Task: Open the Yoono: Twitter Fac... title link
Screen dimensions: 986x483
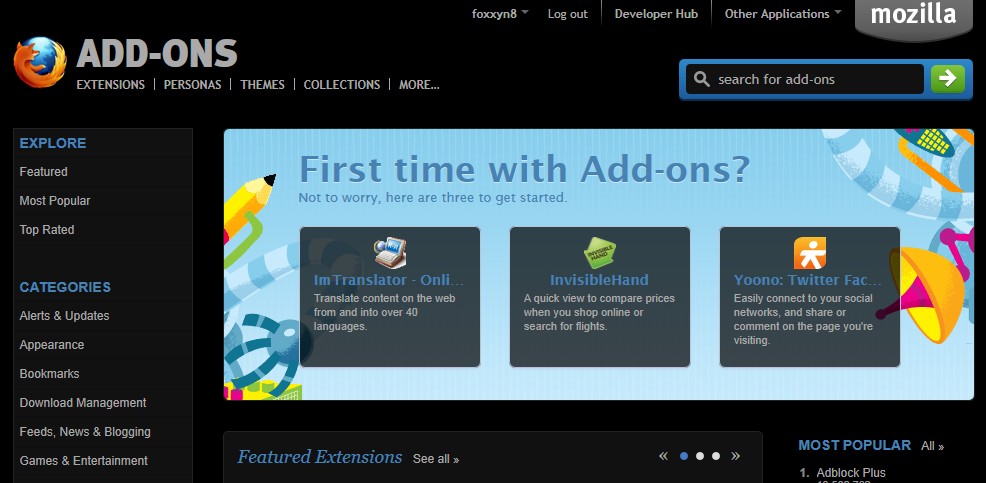Action: pyautogui.click(x=808, y=280)
